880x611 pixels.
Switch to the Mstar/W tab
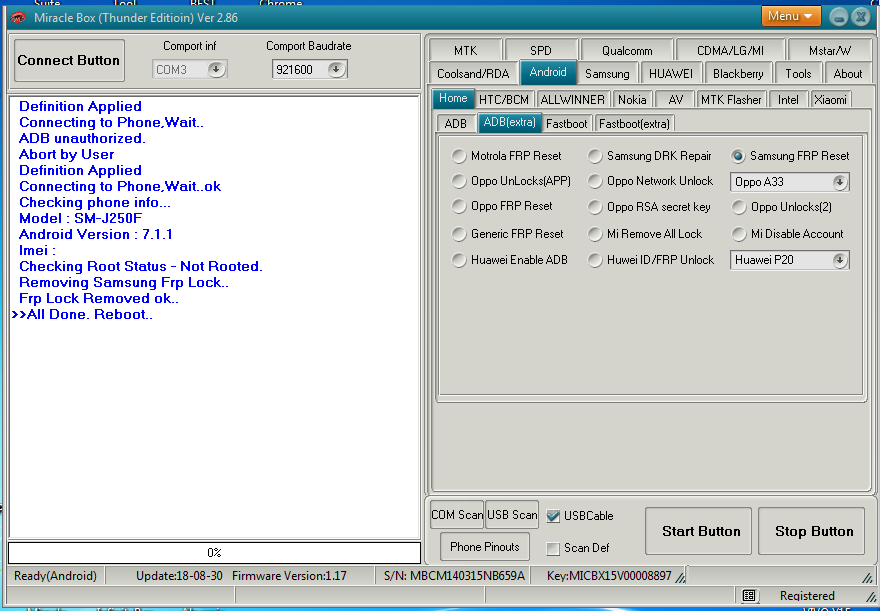[829, 50]
